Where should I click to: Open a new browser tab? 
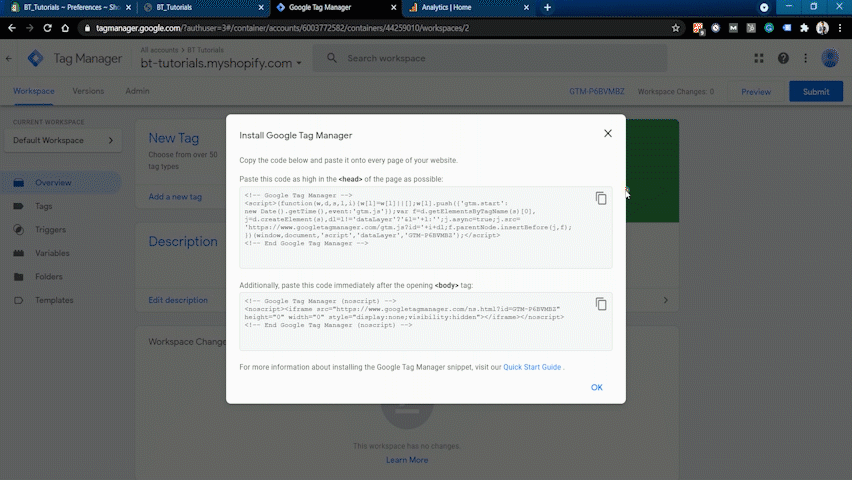click(x=547, y=7)
